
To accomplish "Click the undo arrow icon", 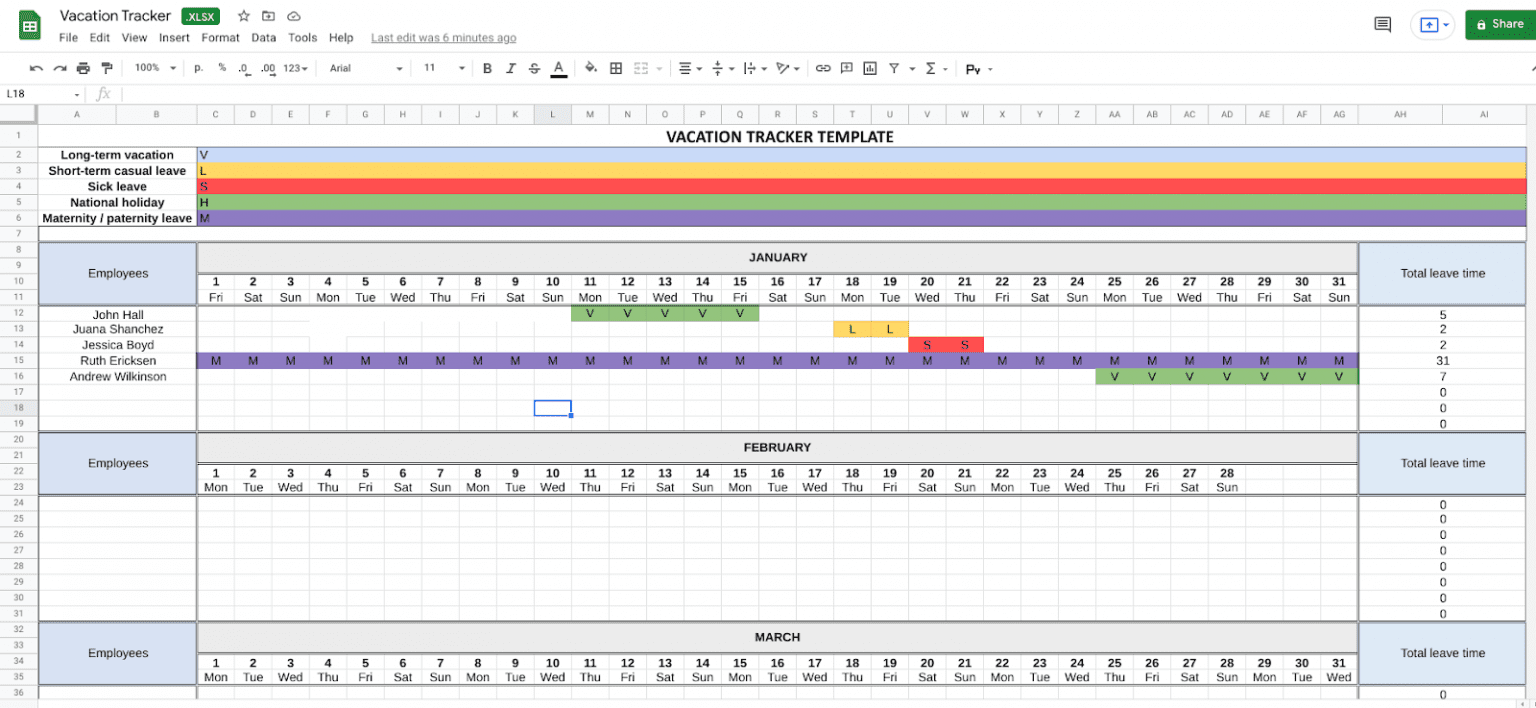I will (x=36, y=68).
